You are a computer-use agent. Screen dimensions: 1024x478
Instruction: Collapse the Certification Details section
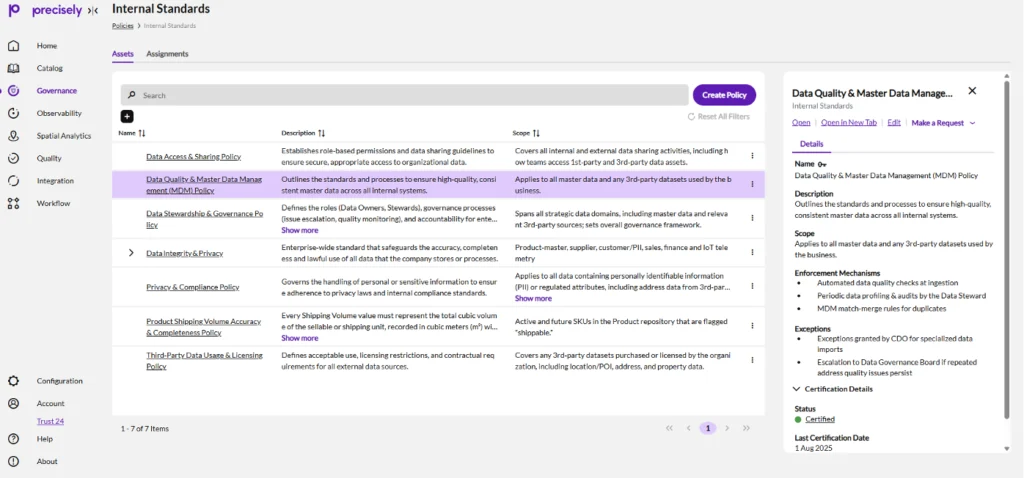click(x=797, y=389)
